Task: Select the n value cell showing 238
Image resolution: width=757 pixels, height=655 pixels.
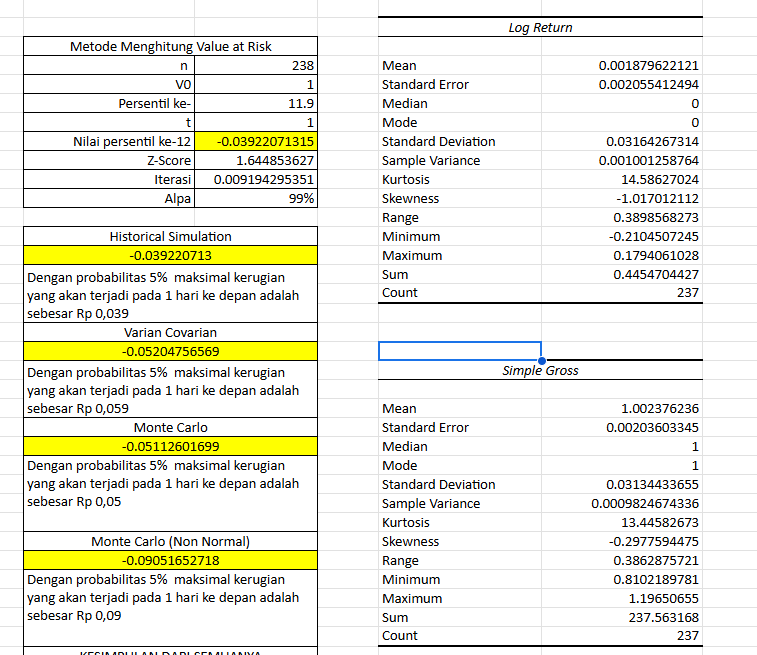Action: [x=256, y=65]
